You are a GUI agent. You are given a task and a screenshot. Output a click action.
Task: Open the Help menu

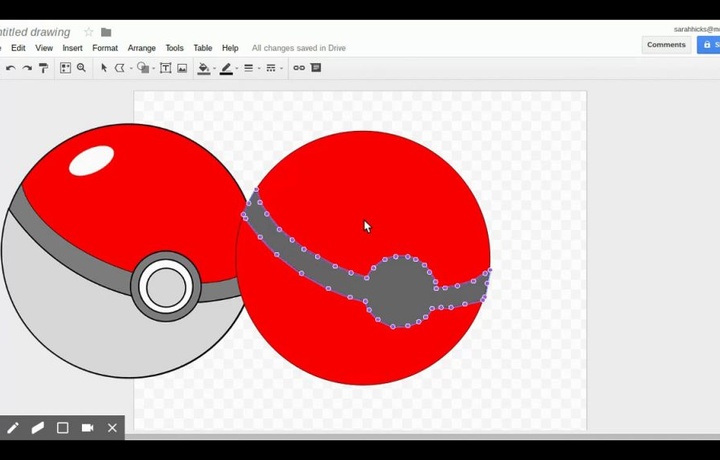(x=230, y=48)
